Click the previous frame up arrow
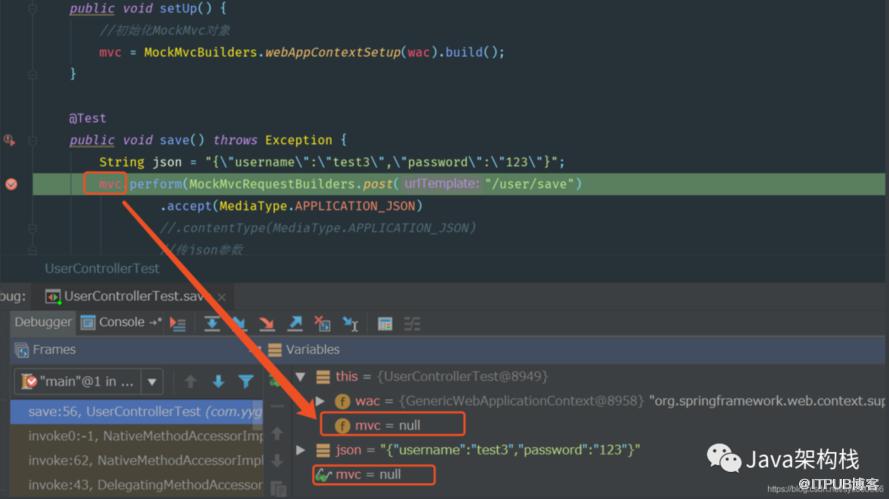 [x=190, y=382]
